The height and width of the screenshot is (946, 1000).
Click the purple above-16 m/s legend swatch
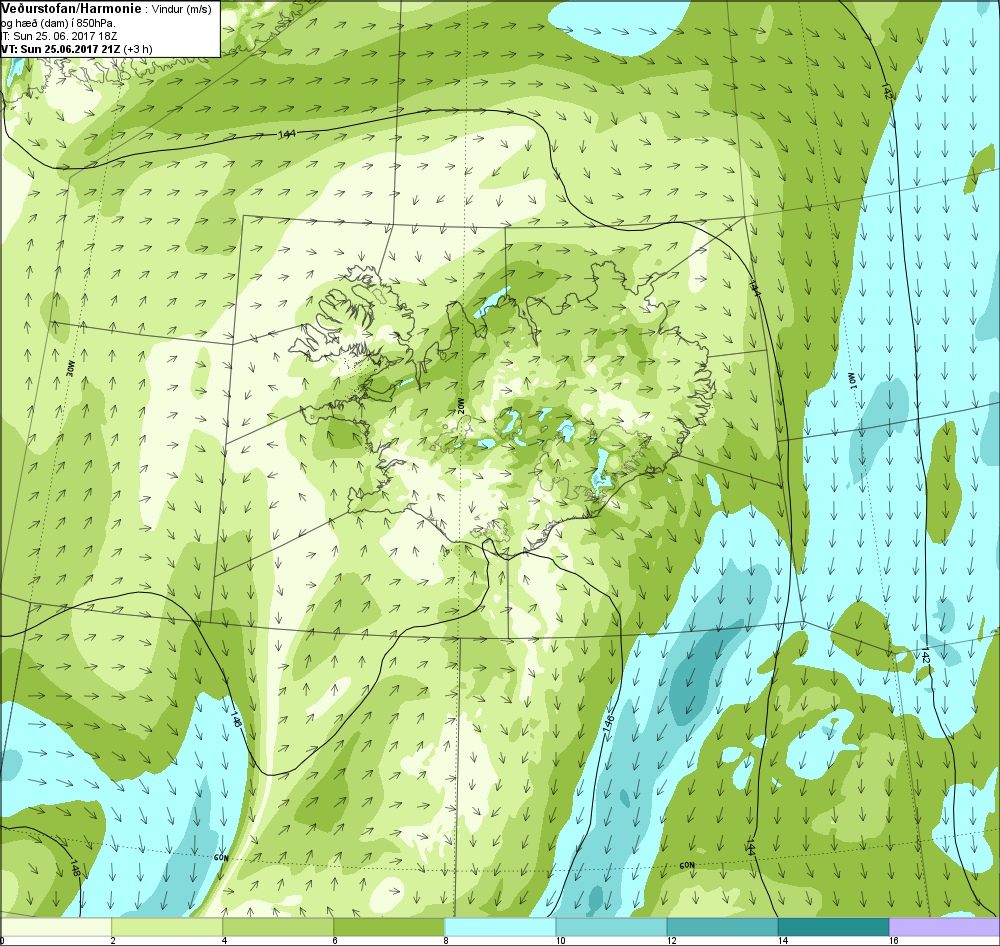tap(945, 926)
